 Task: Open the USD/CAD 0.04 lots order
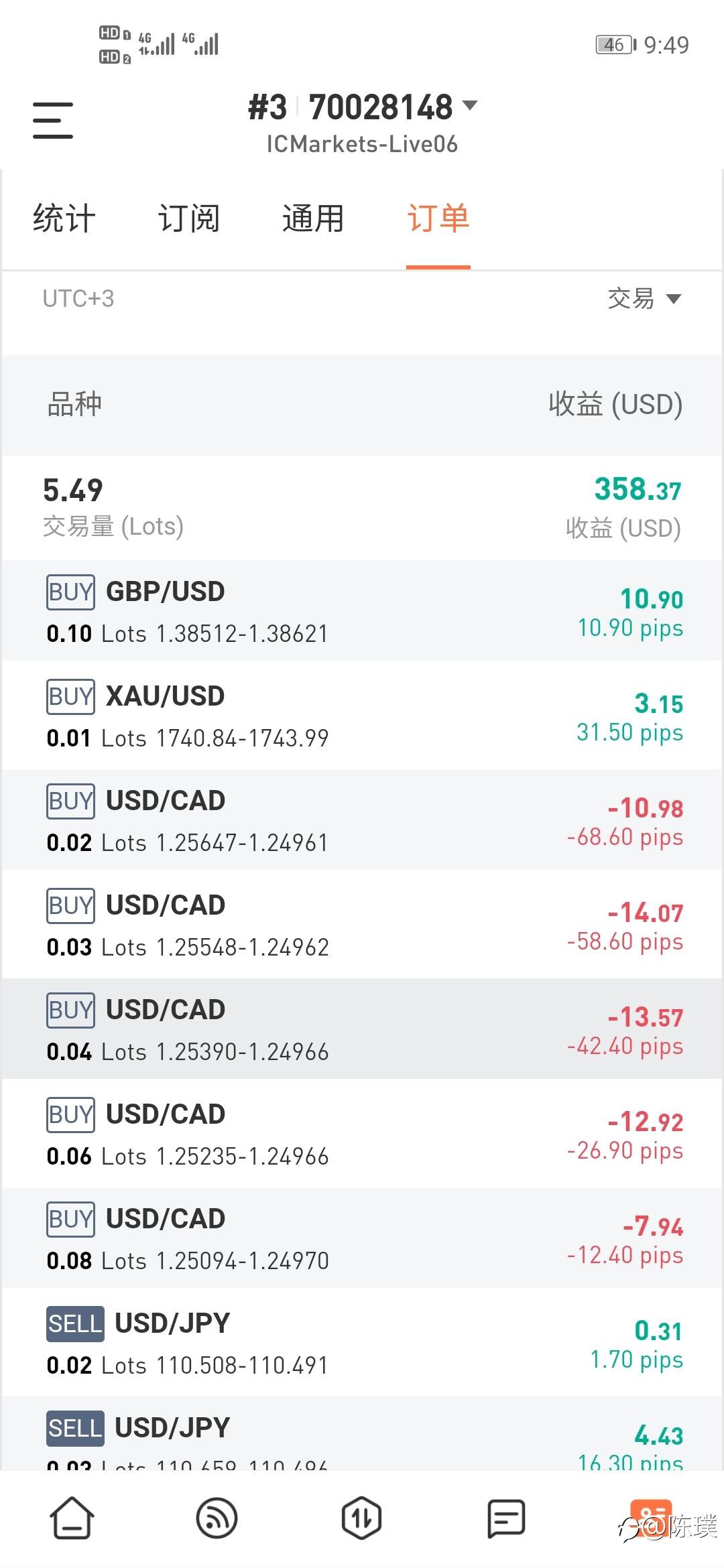pos(362,1029)
